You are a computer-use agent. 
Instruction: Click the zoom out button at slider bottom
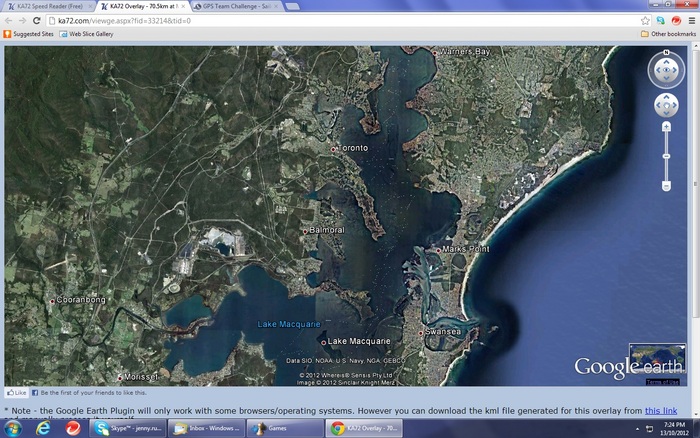[x=666, y=187]
